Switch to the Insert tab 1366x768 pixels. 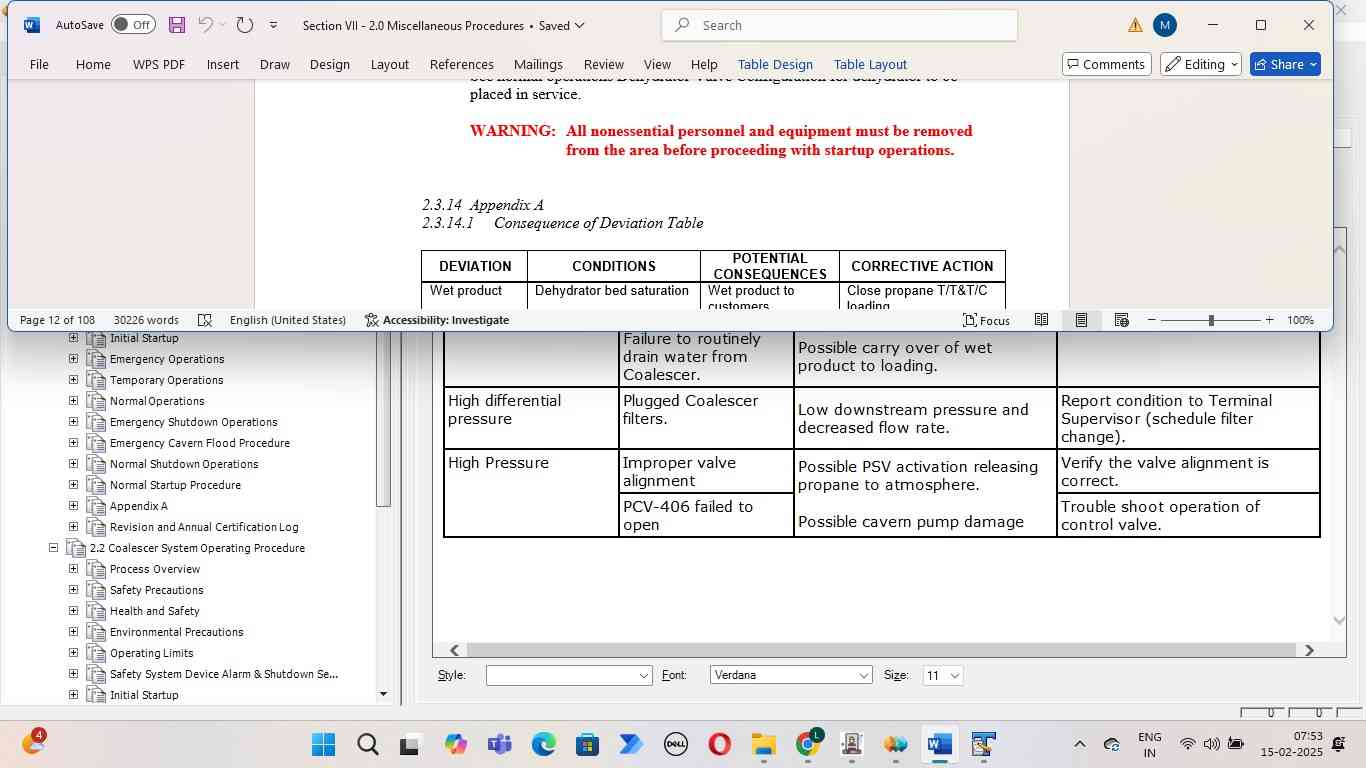tap(223, 64)
